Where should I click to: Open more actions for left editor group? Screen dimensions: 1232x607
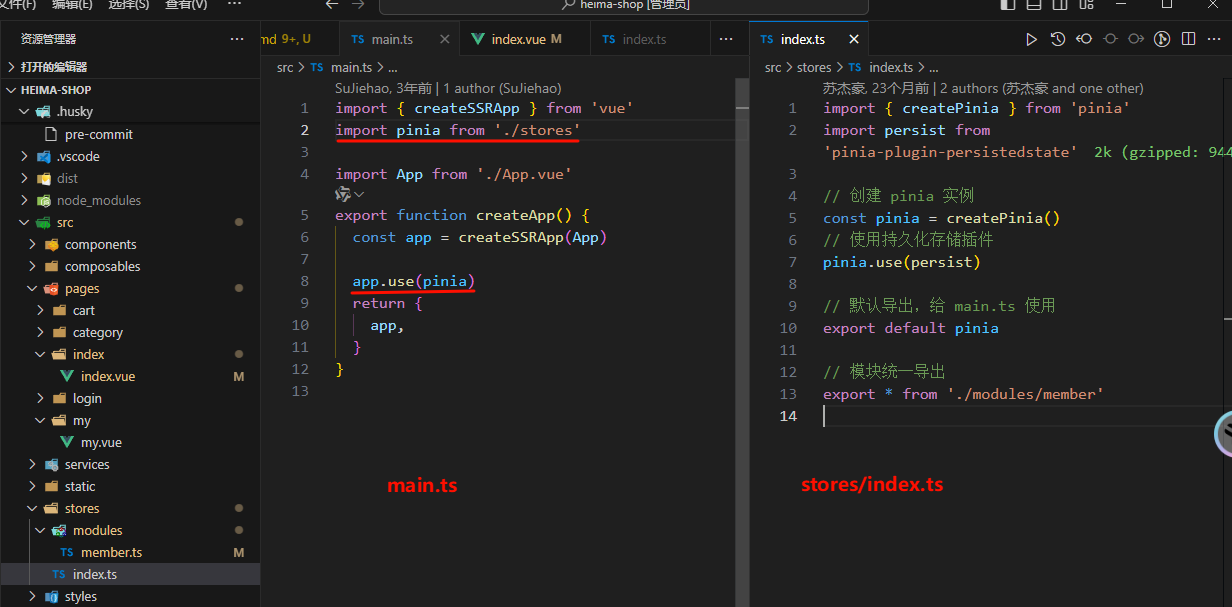[x=727, y=39]
